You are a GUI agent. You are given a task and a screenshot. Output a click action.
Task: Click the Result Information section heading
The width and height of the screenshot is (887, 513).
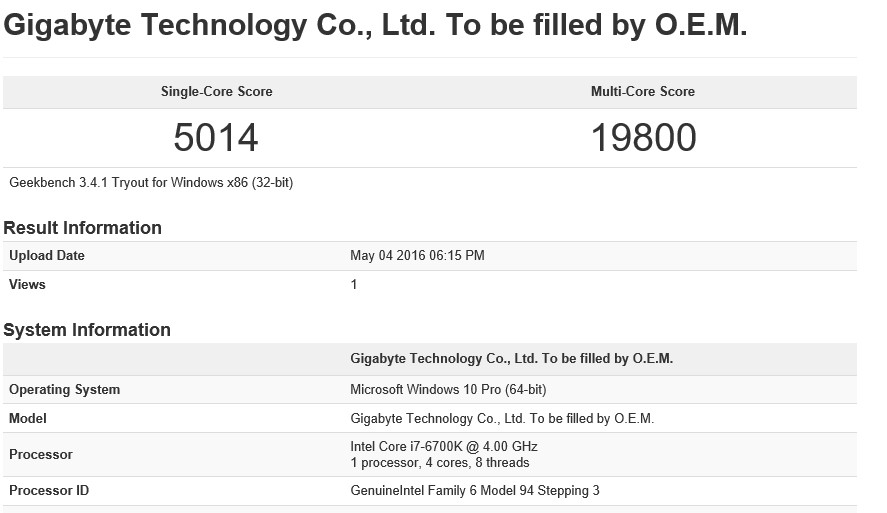[x=83, y=228]
